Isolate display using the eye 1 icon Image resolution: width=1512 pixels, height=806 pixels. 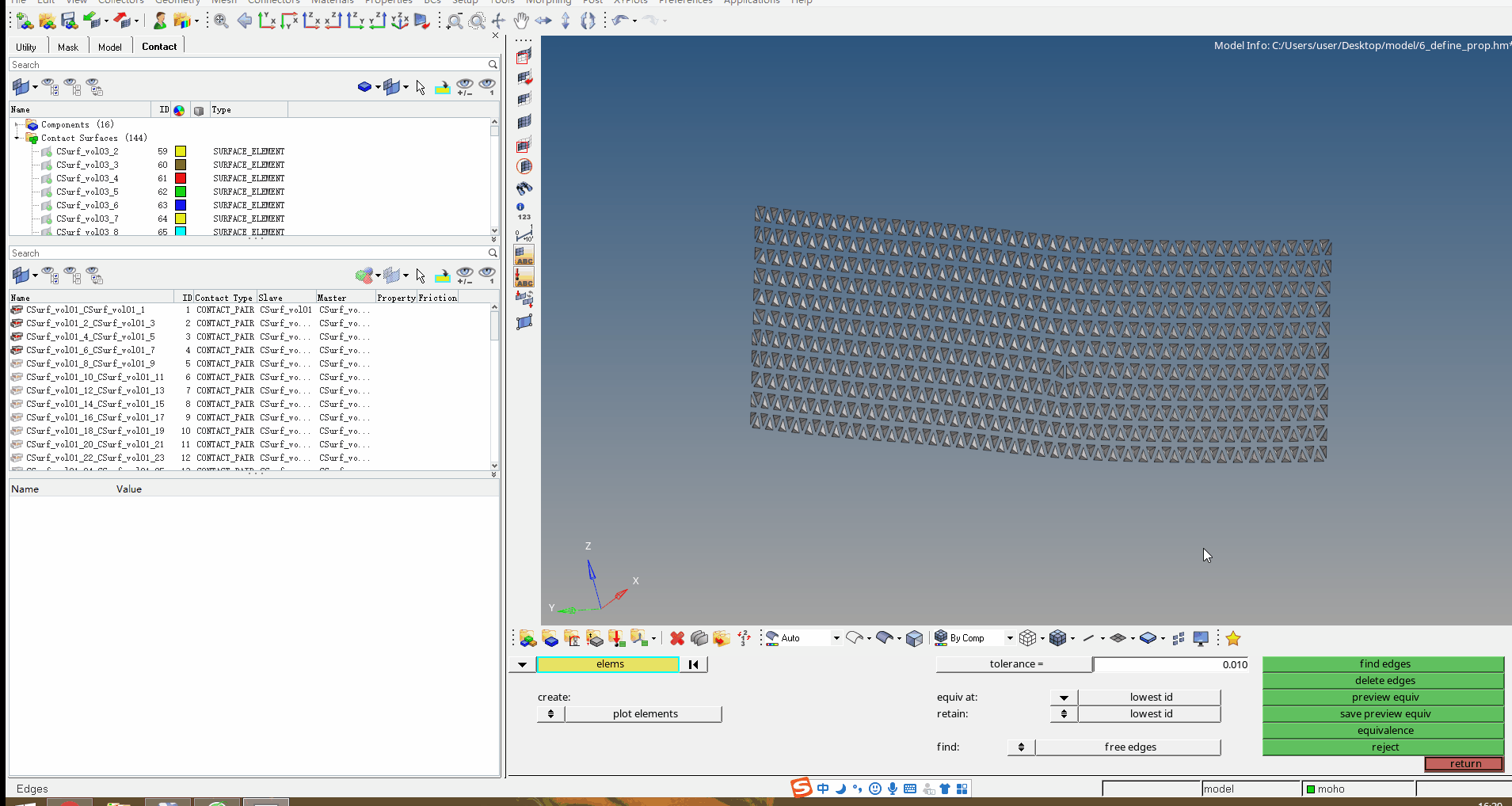coord(487,87)
